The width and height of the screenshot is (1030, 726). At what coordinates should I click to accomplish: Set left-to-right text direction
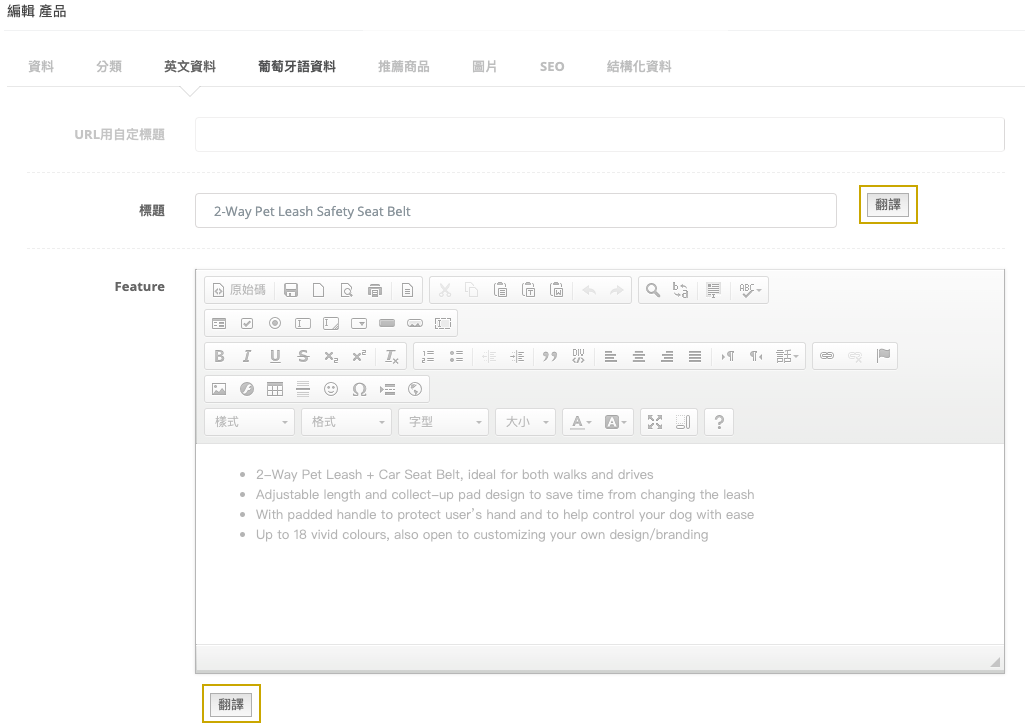[728, 356]
